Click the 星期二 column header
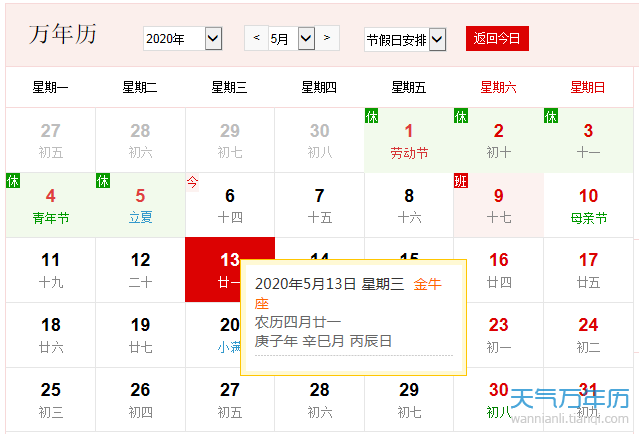Image resolution: width=639 pixels, height=434 pixels. click(x=140, y=87)
